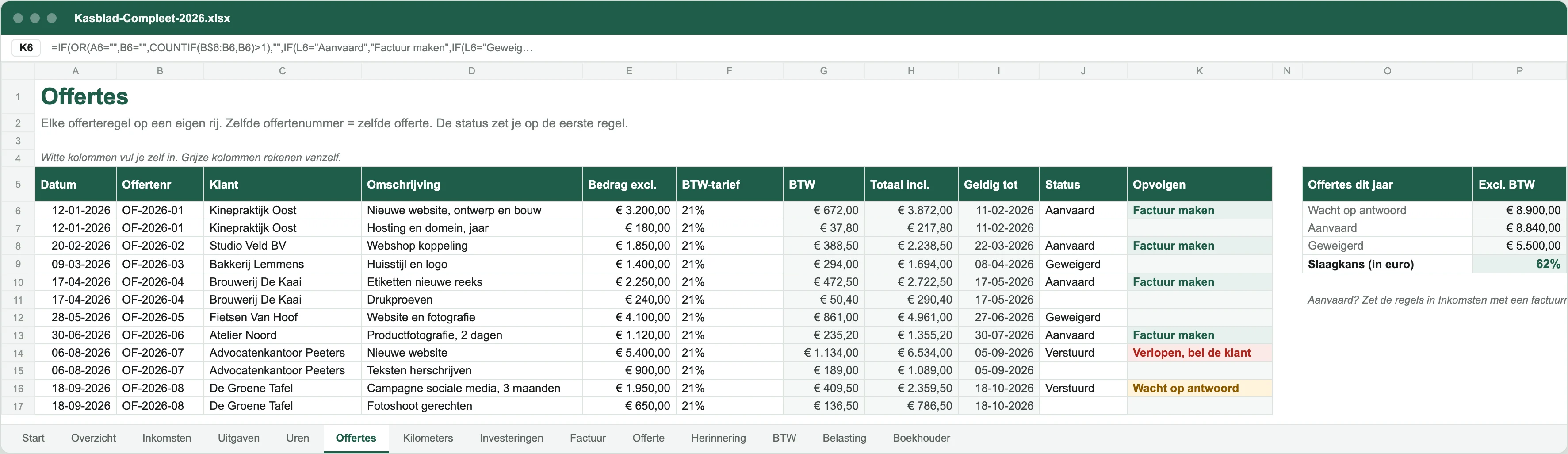The image size is (1568, 454).
Task: Click the 'Fotoshoot gerechten' description cell
Action: pyautogui.click(x=472, y=406)
